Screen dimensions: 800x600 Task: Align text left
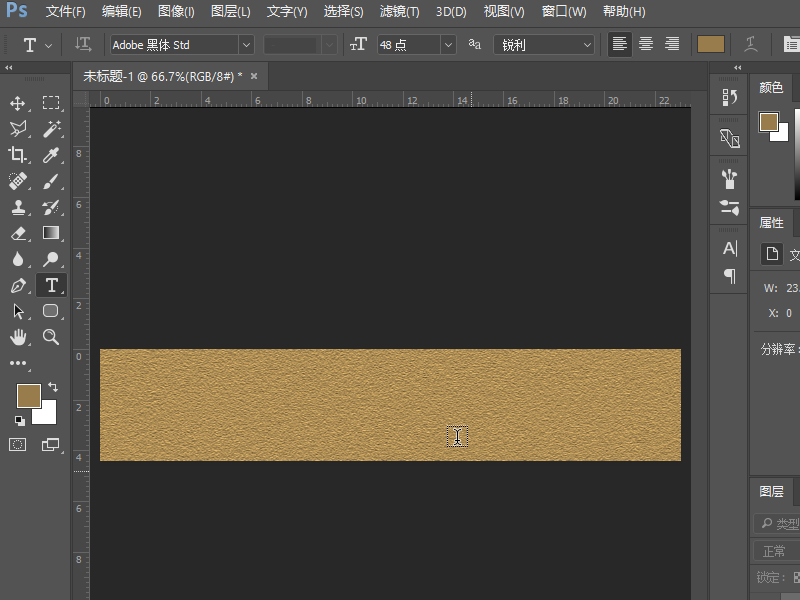pyautogui.click(x=620, y=44)
